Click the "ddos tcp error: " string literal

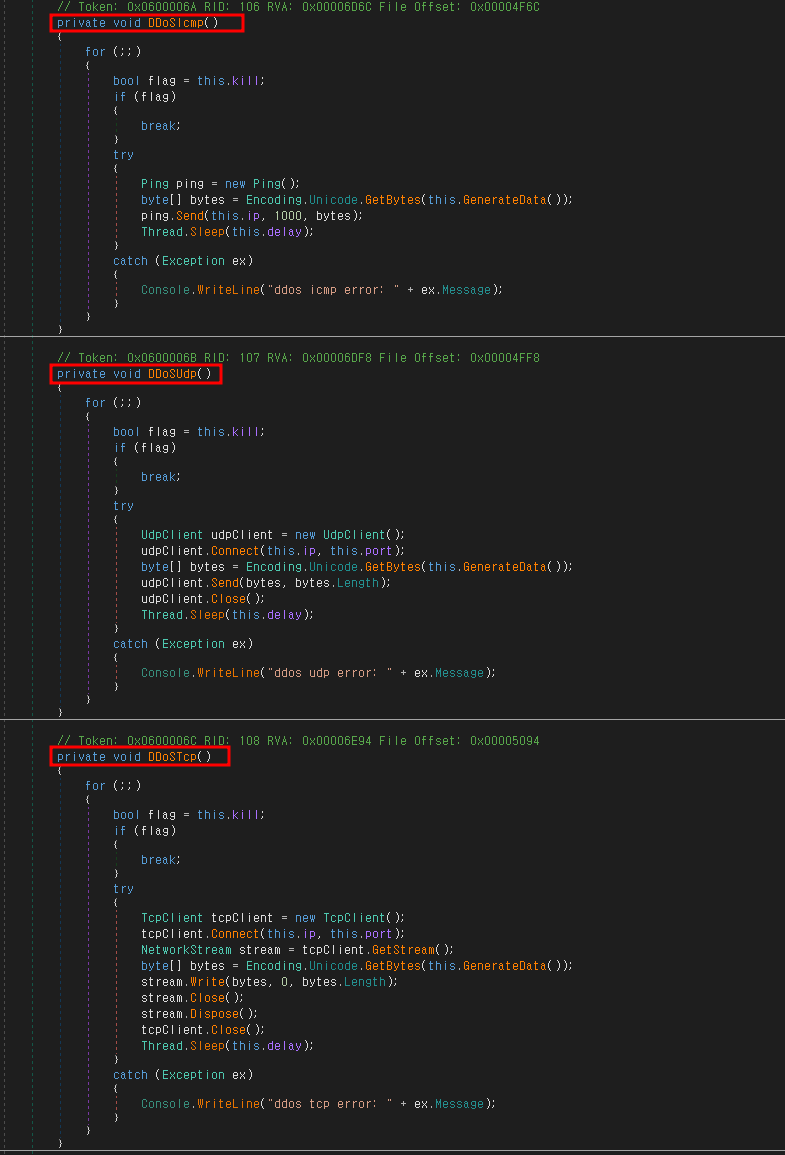[330, 1104]
